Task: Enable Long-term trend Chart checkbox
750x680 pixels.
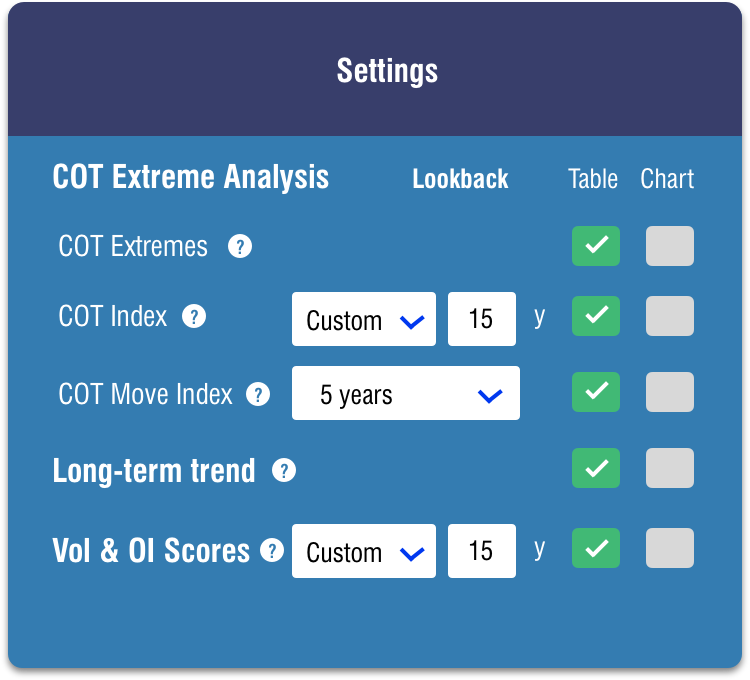Action: pyautogui.click(x=670, y=468)
